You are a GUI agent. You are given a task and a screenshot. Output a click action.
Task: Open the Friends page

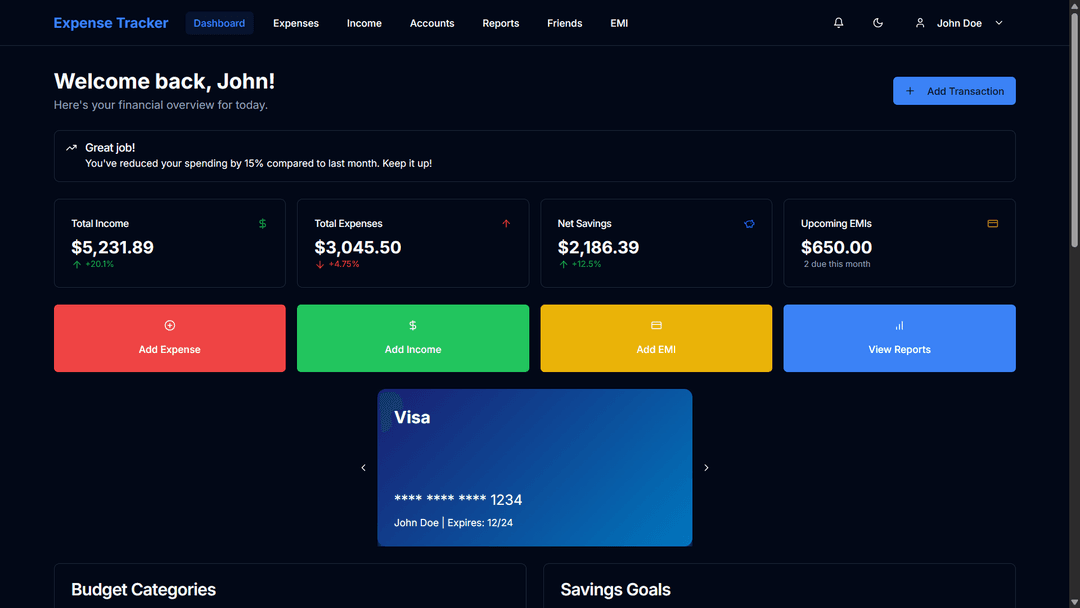coord(565,23)
